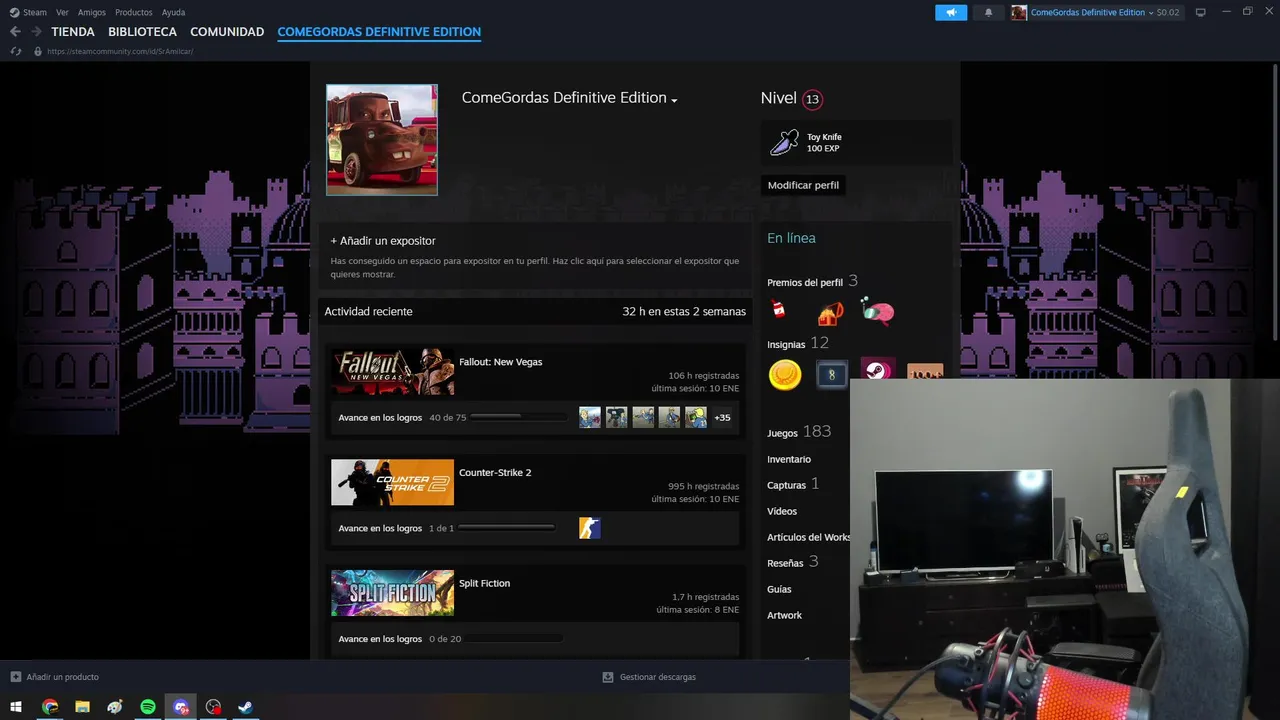The image size is (1280, 720).
Task: Open the notifications bell
Action: pyautogui.click(x=989, y=12)
